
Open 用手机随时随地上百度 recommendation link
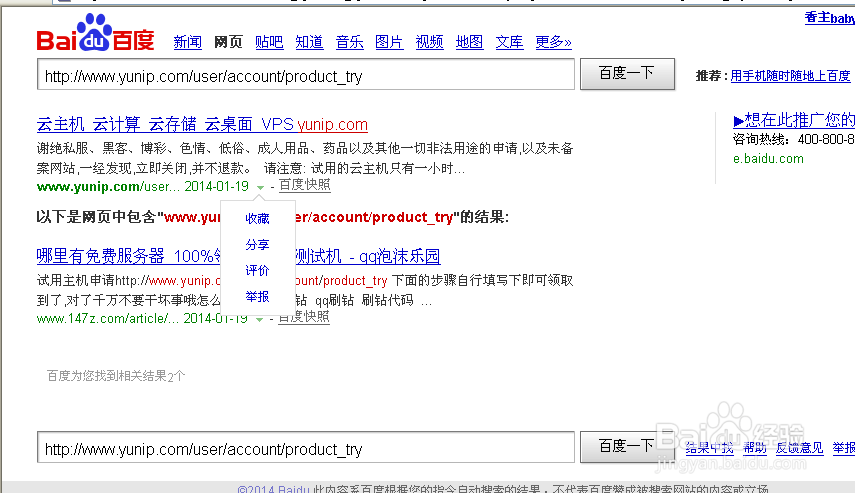coord(791,76)
